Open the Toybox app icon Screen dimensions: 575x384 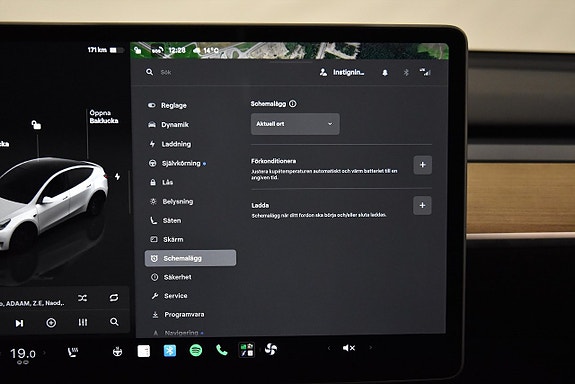pyautogui.click(x=246, y=350)
